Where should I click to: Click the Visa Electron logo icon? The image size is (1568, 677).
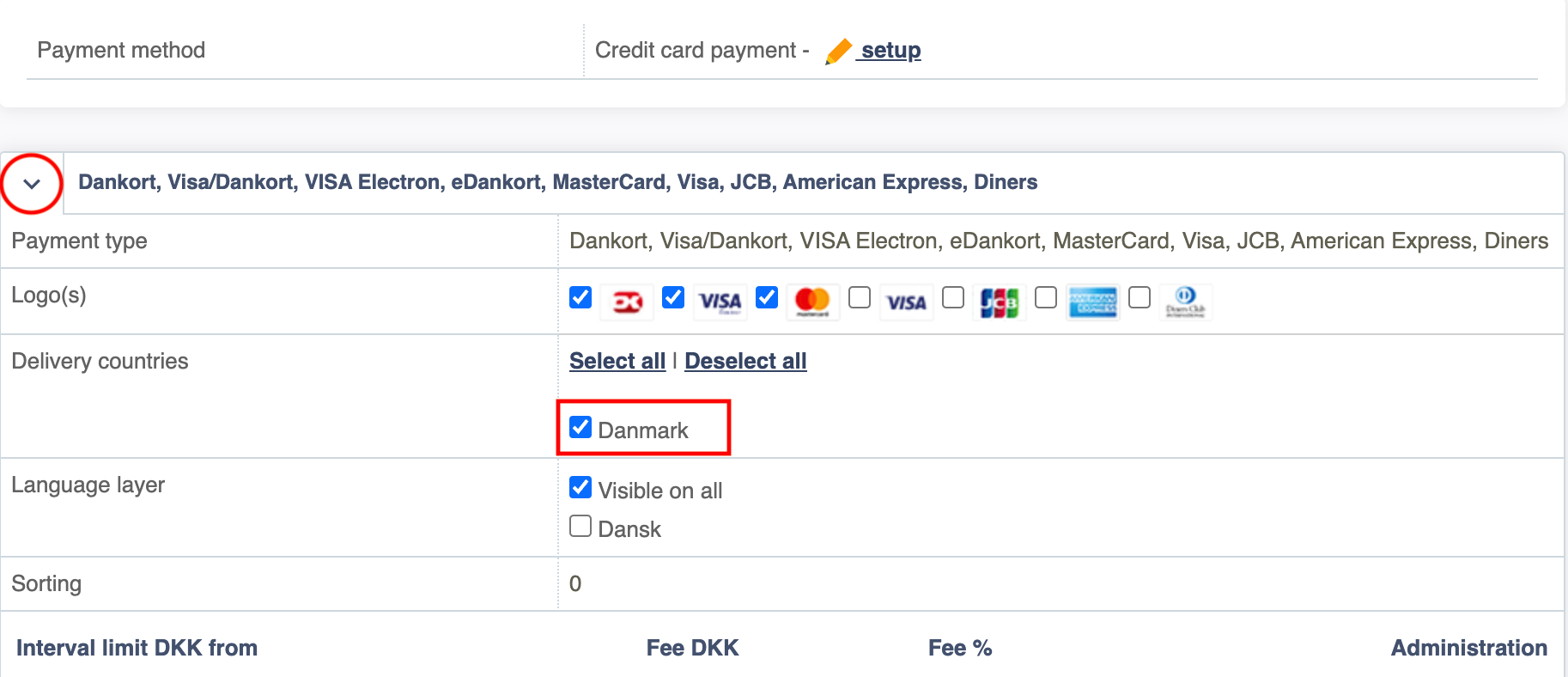pyautogui.click(x=720, y=302)
